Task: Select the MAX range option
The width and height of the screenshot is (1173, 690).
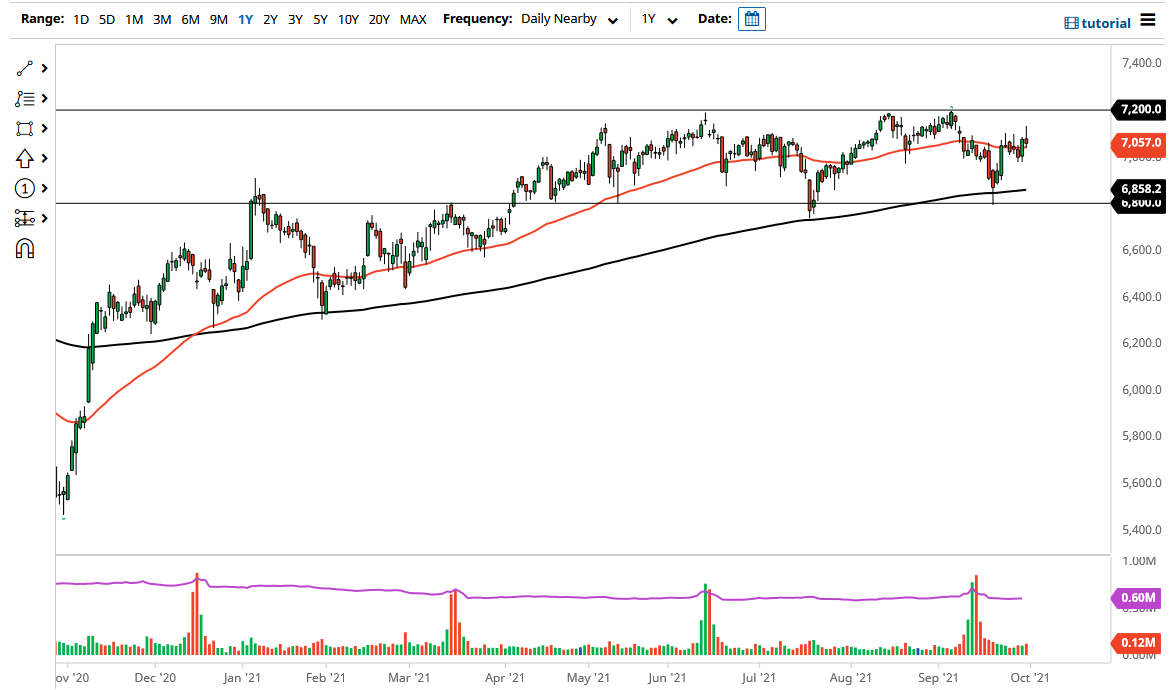Action: (x=412, y=18)
